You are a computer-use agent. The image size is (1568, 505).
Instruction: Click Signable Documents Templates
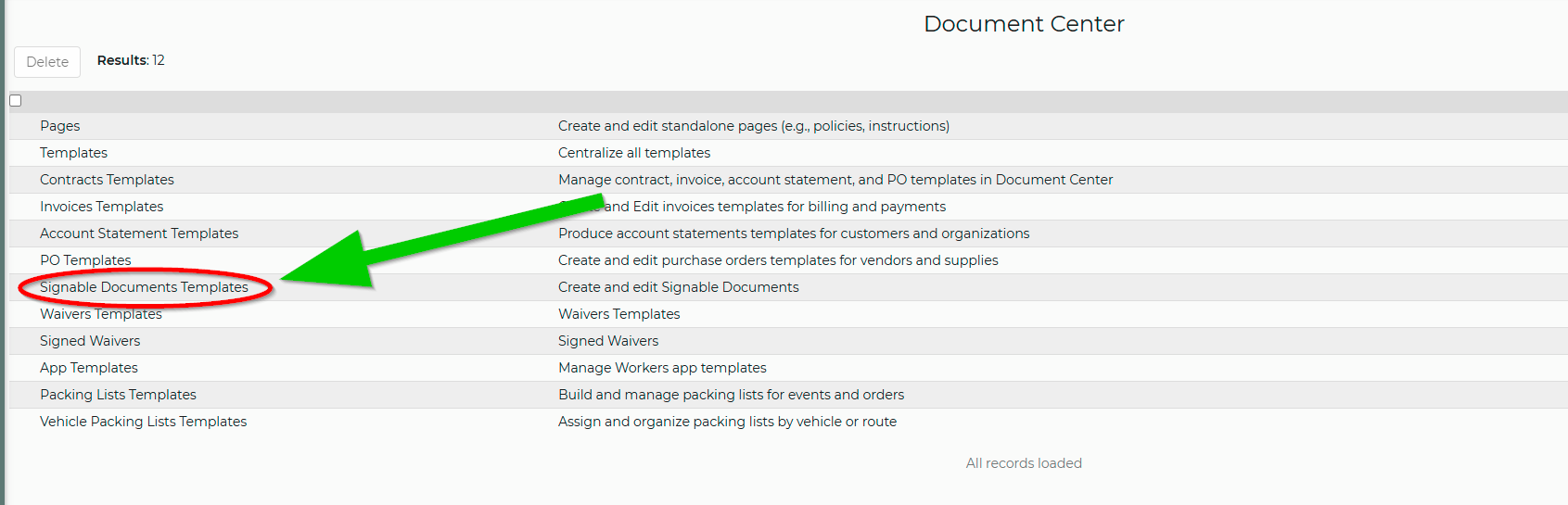[144, 287]
